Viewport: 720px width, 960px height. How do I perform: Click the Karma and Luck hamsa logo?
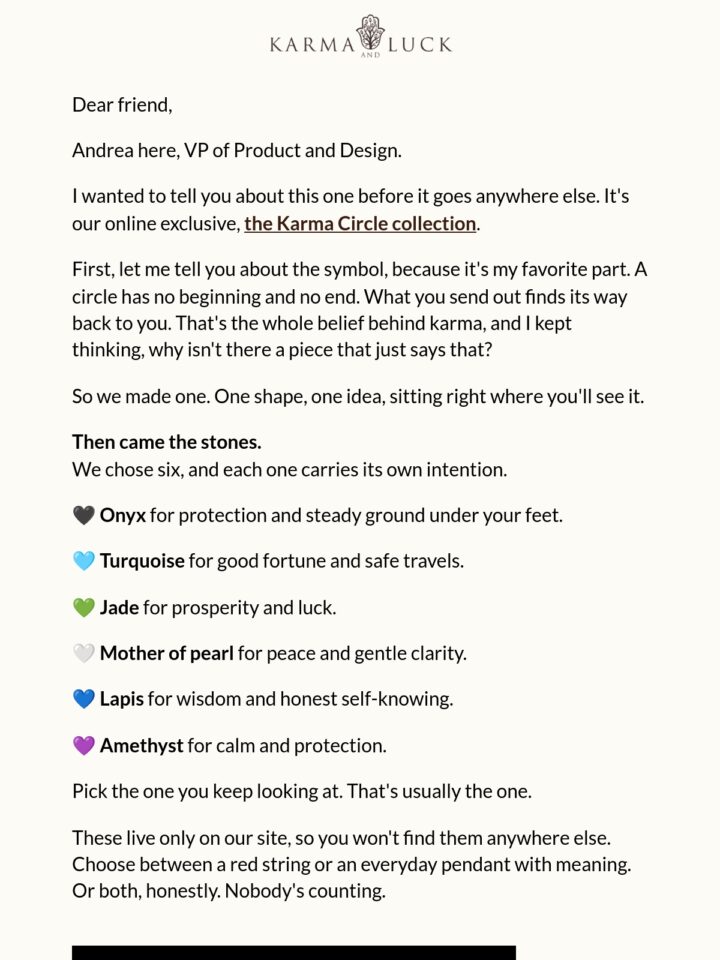(x=370, y=33)
